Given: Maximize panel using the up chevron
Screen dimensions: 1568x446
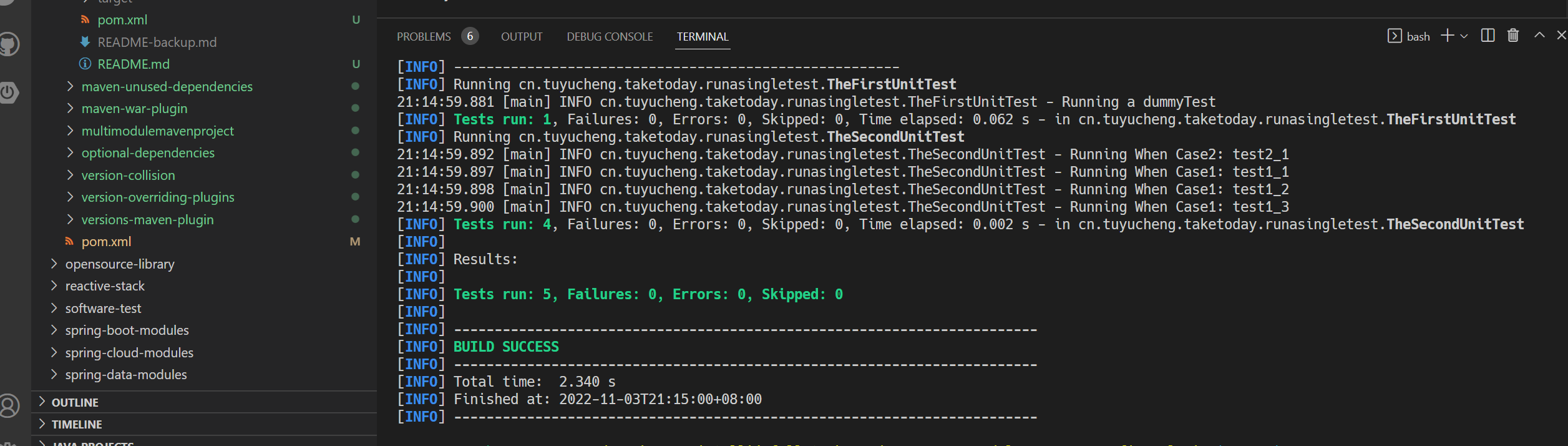Looking at the screenshot, I should (x=1539, y=36).
